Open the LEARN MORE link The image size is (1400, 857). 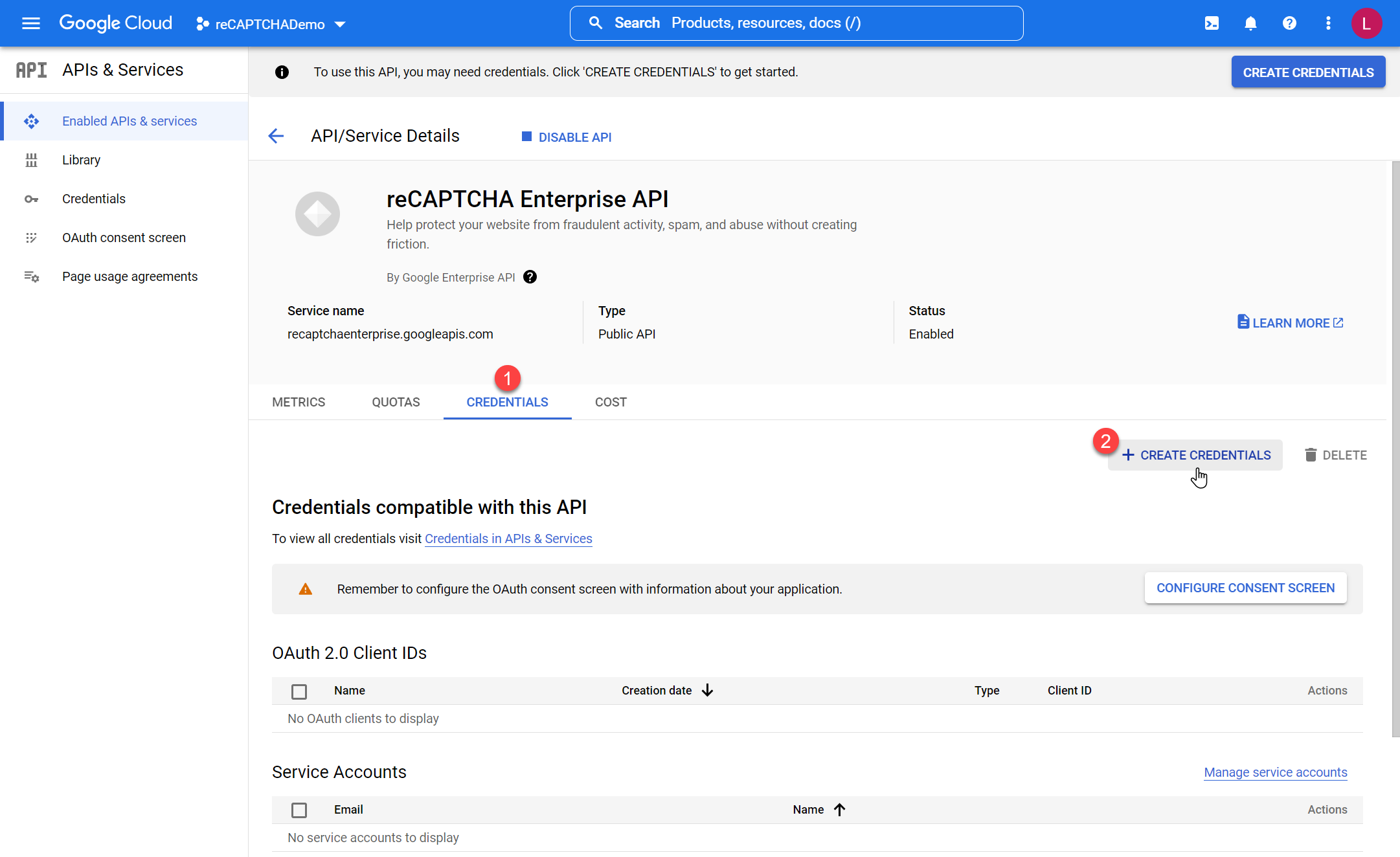1290,322
